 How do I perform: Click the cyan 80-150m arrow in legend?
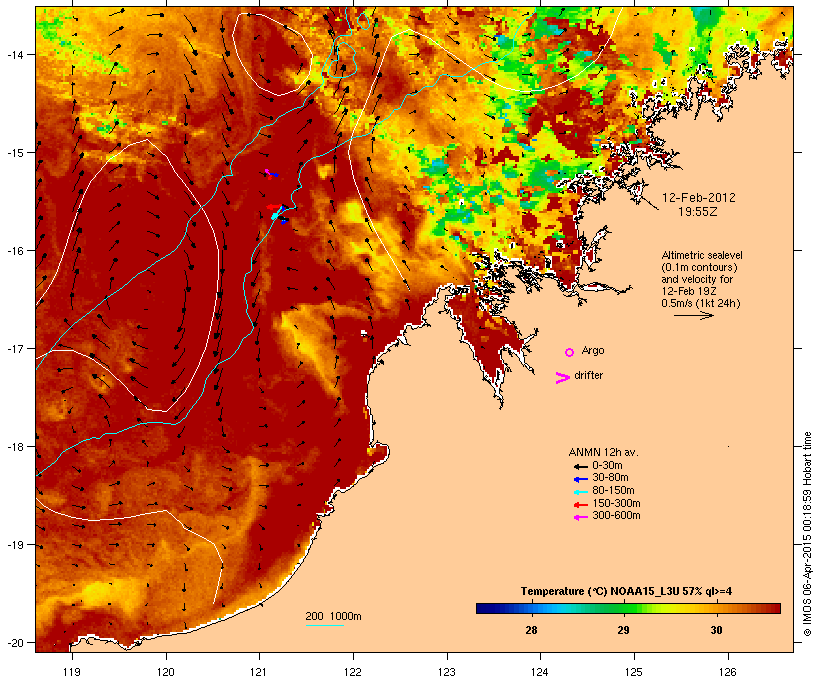pos(580,492)
